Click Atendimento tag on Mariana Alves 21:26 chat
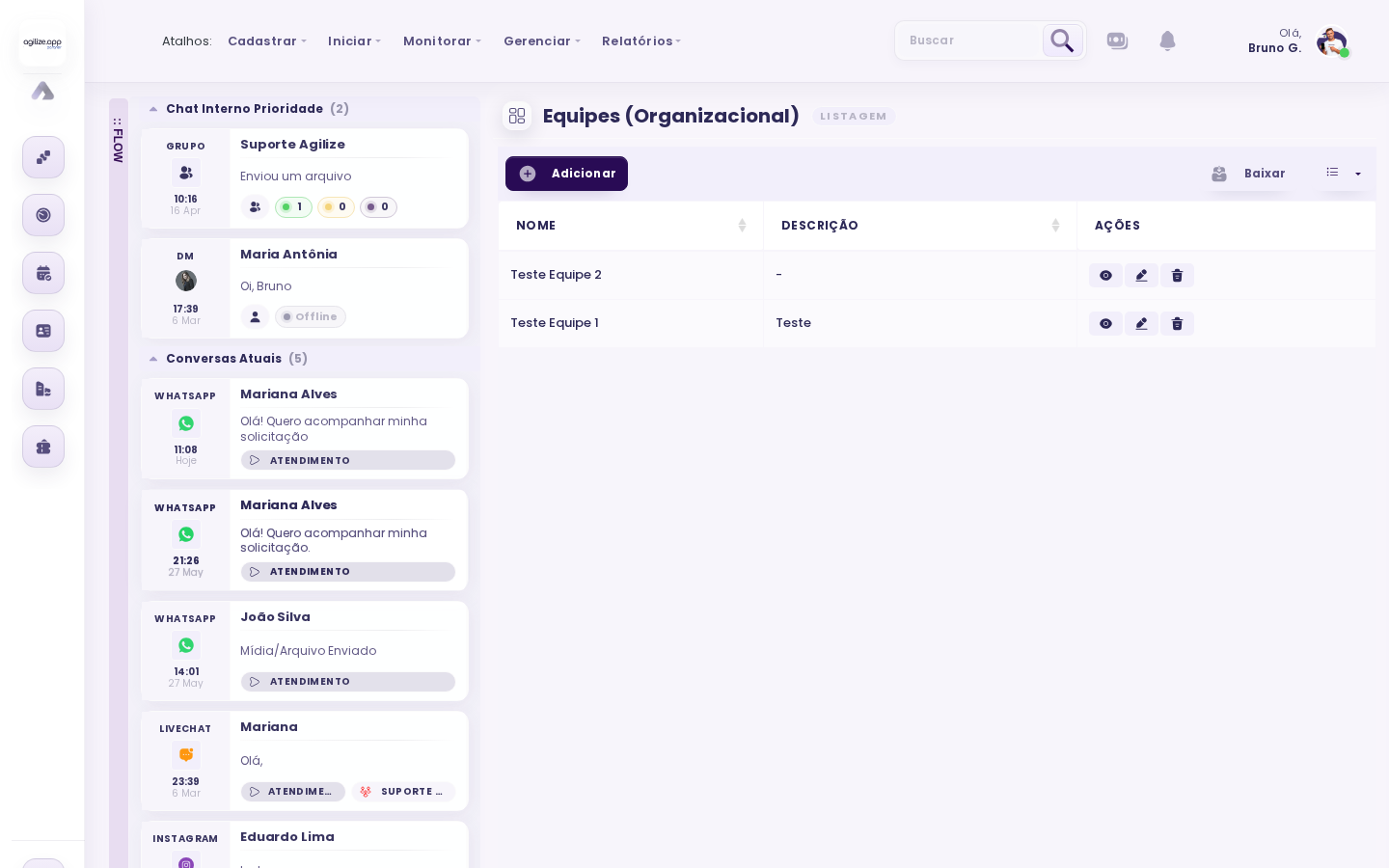This screenshot has height=868, width=1389. pos(348,572)
